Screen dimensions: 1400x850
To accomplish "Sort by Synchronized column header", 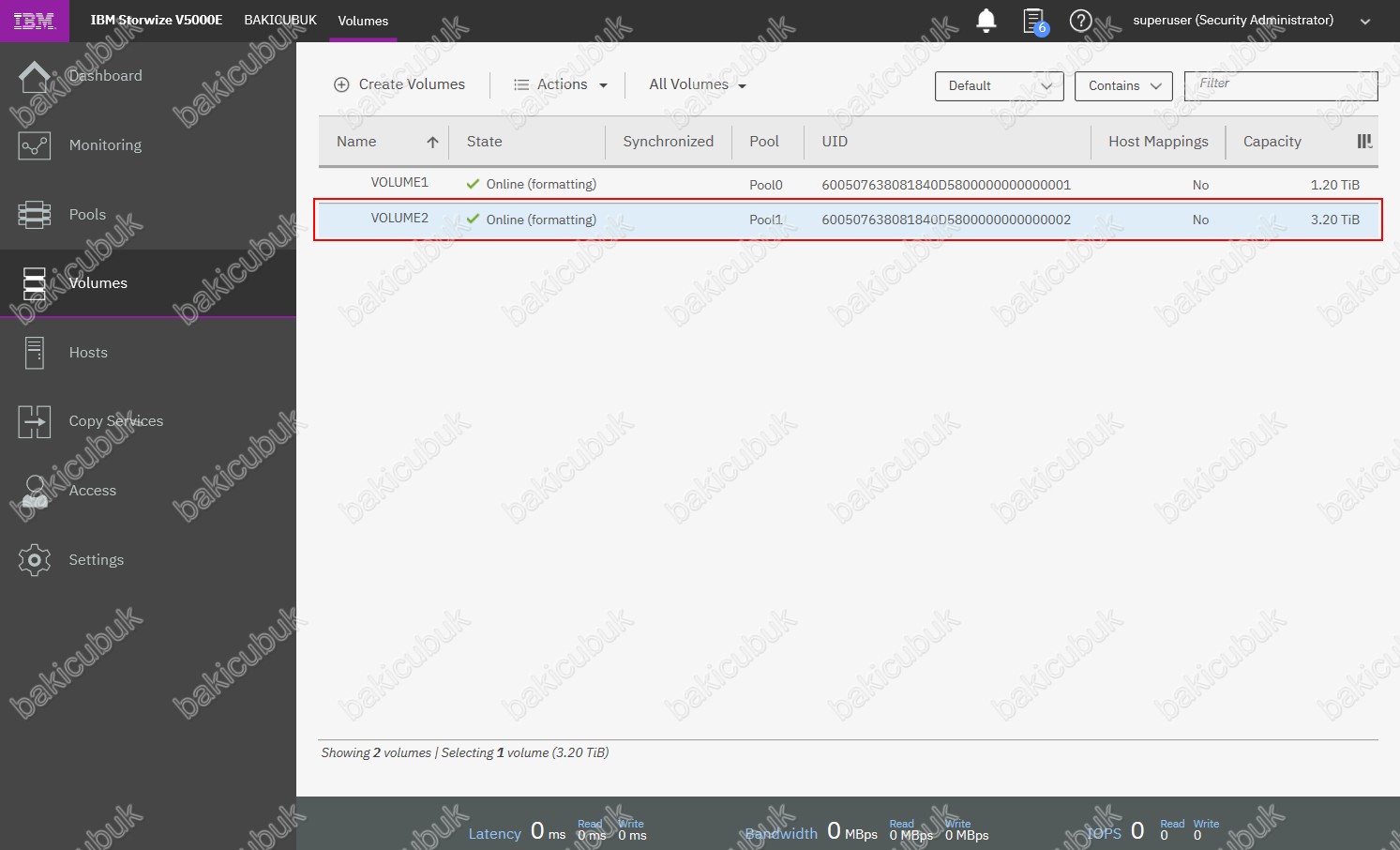I will 668,142.
